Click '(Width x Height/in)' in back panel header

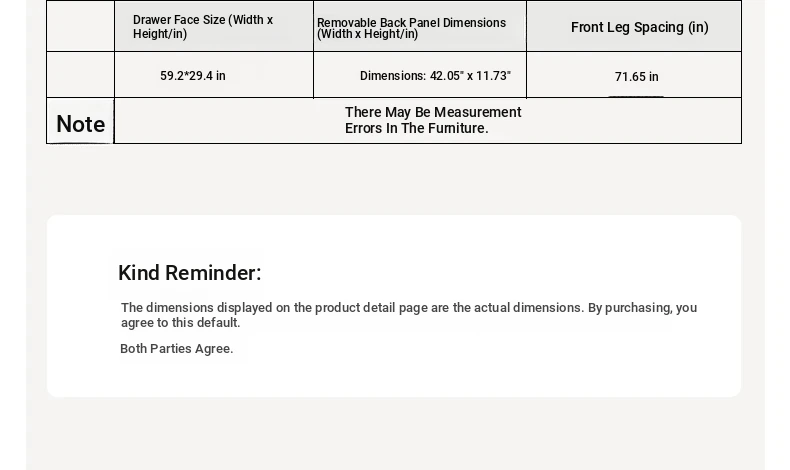point(367,34)
